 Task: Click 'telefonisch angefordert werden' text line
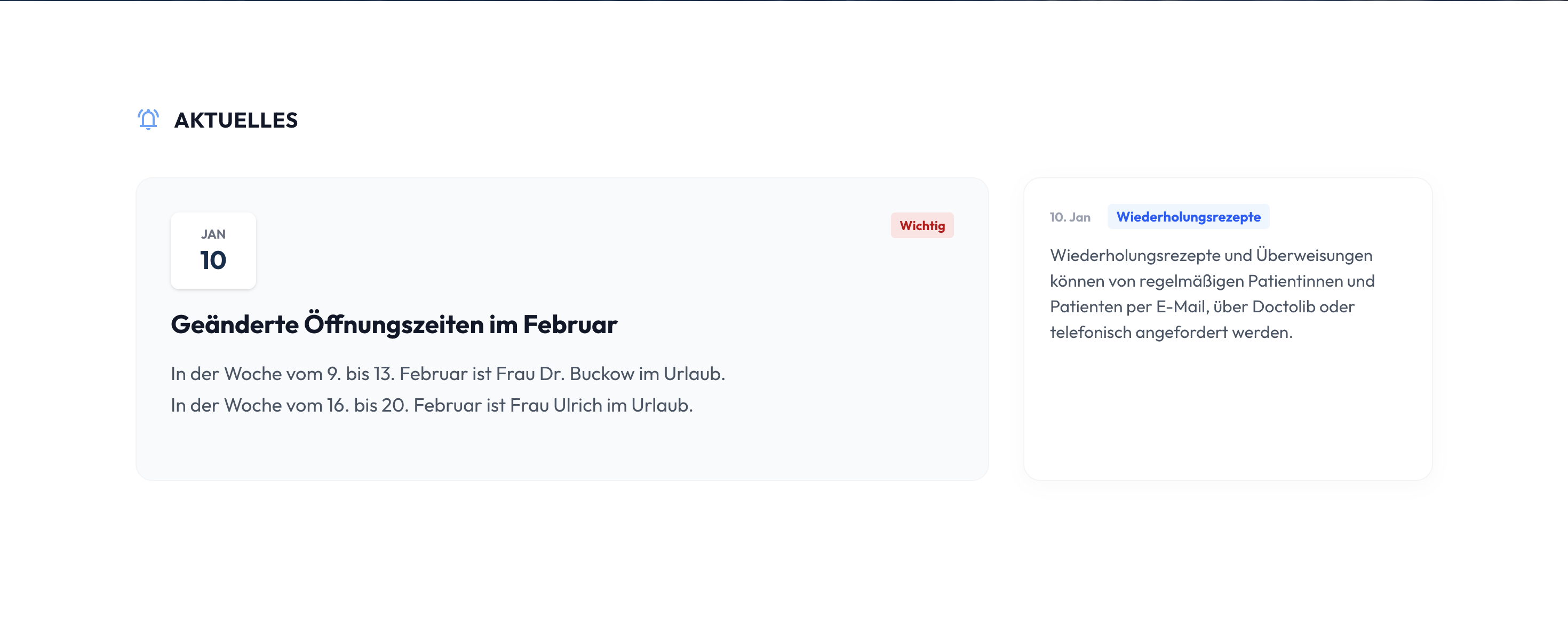tap(1171, 333)
